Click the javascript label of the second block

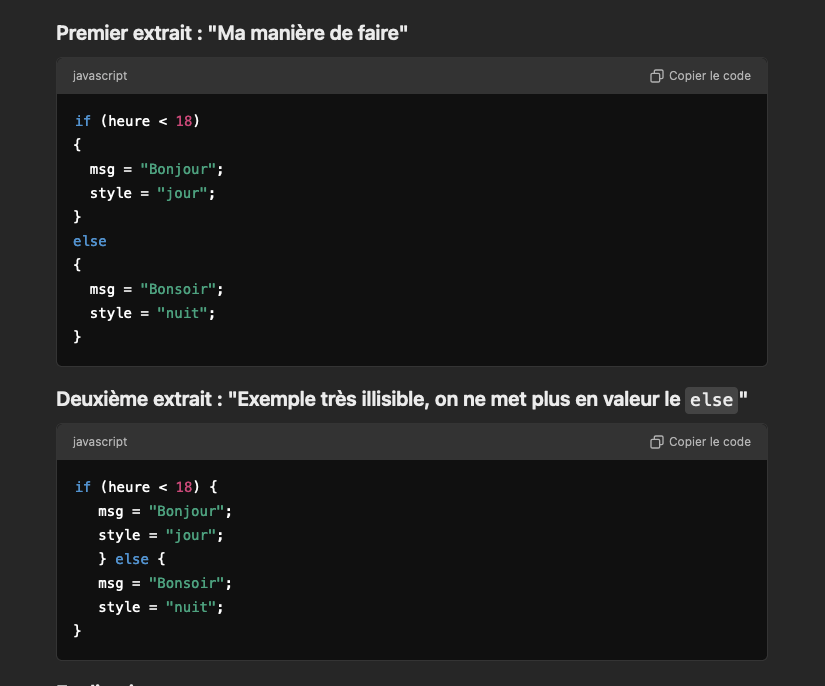(x=100, y=442)
